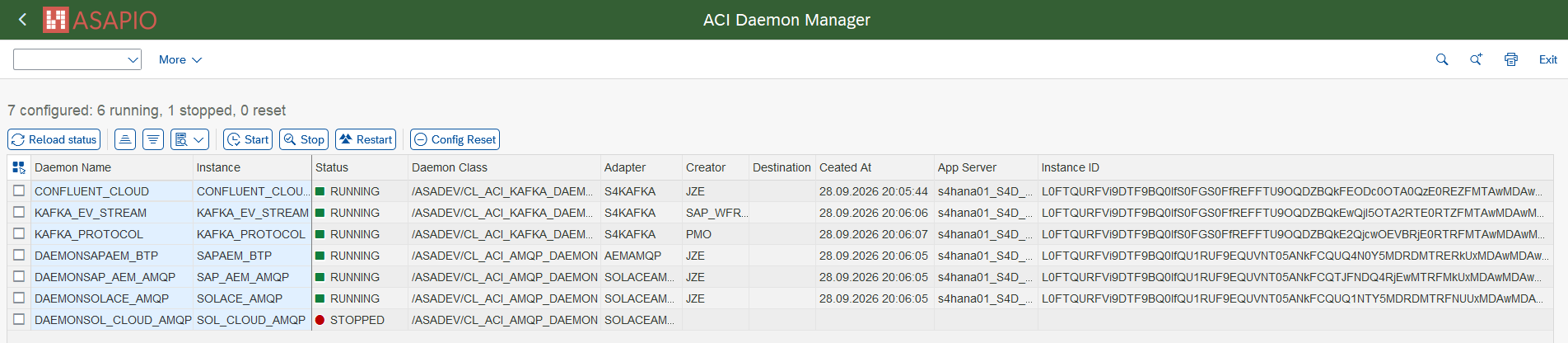Click the Created At column header

(x=875, y=167)
